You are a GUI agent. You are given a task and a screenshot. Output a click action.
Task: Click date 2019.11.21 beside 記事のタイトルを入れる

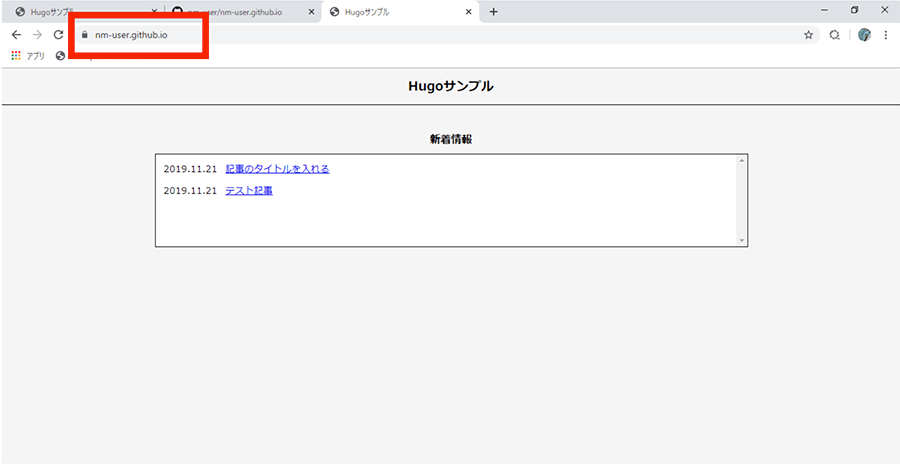click(x=191, y=169)
